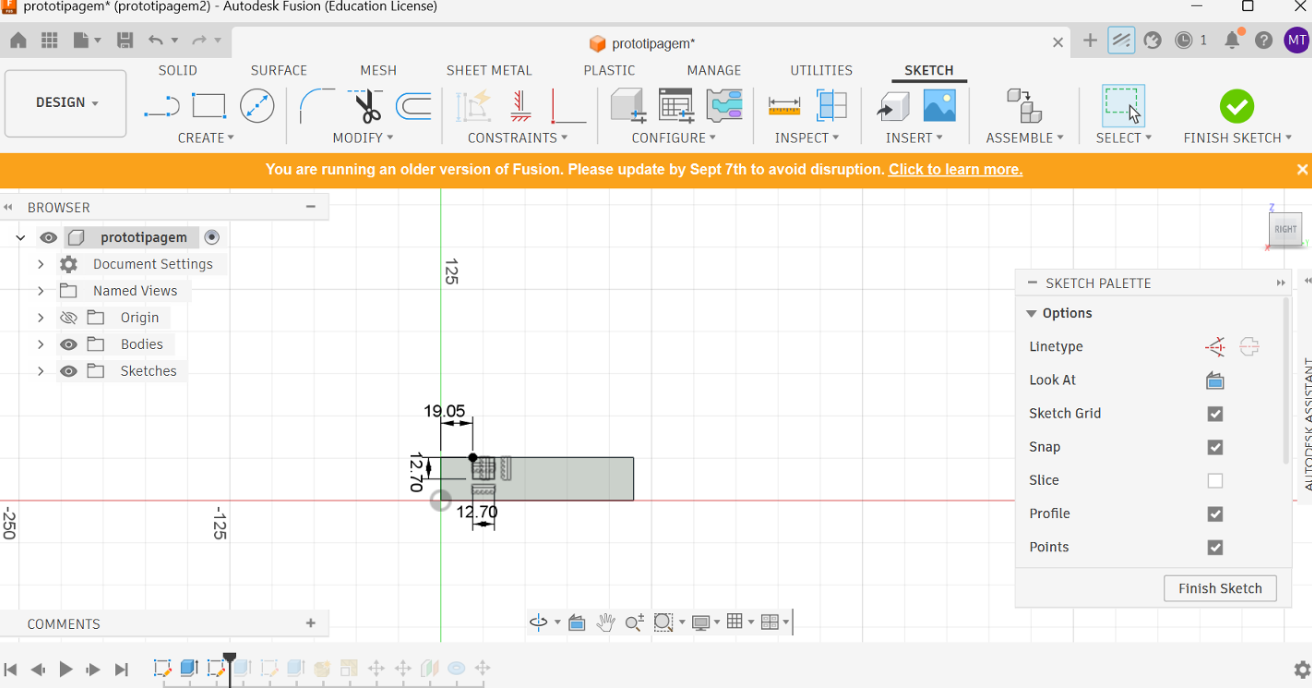Toggle the Points checkbox
1312x688 pixels.
(x=1215, y=547)
